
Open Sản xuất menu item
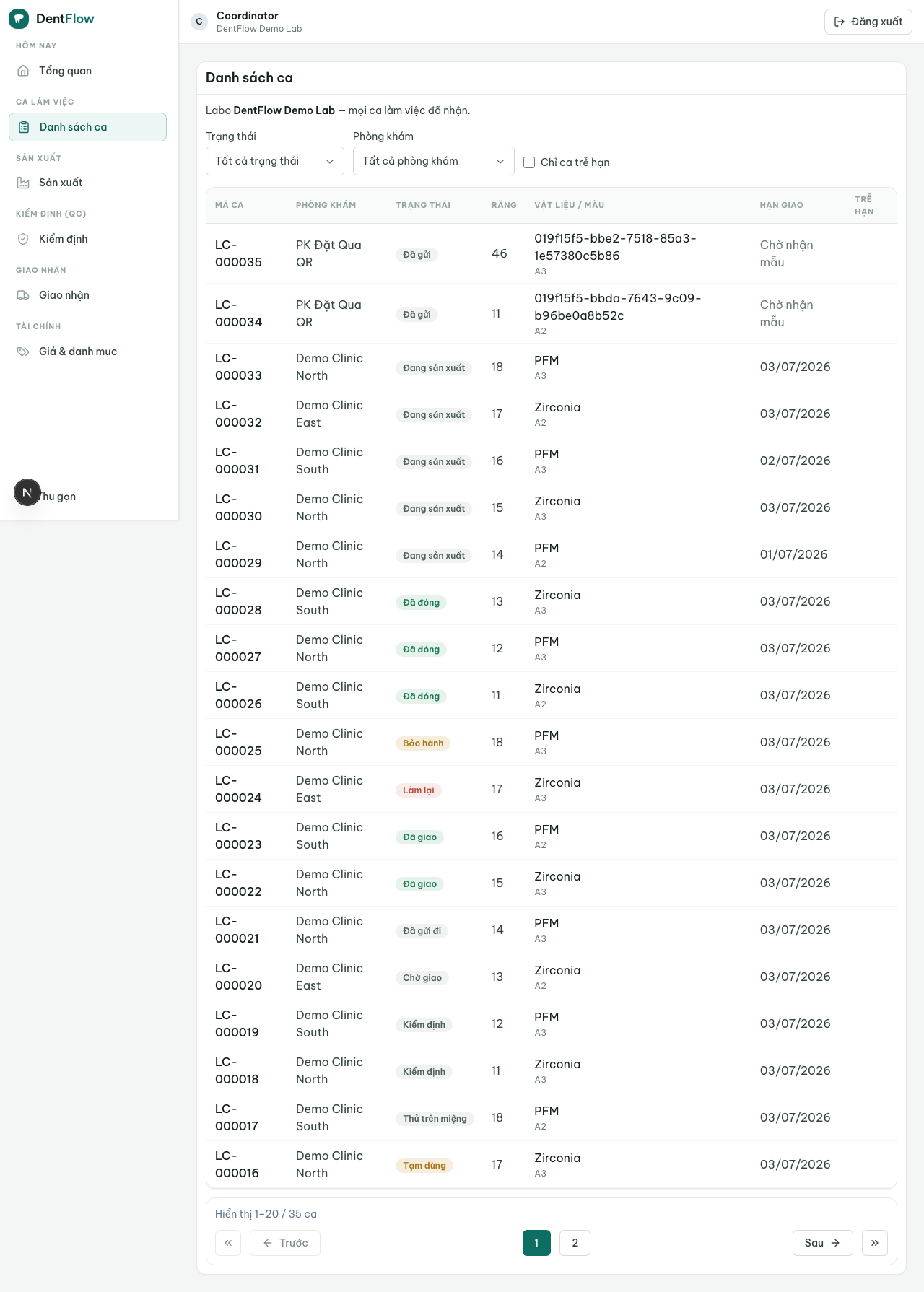[x=87, y=183]
